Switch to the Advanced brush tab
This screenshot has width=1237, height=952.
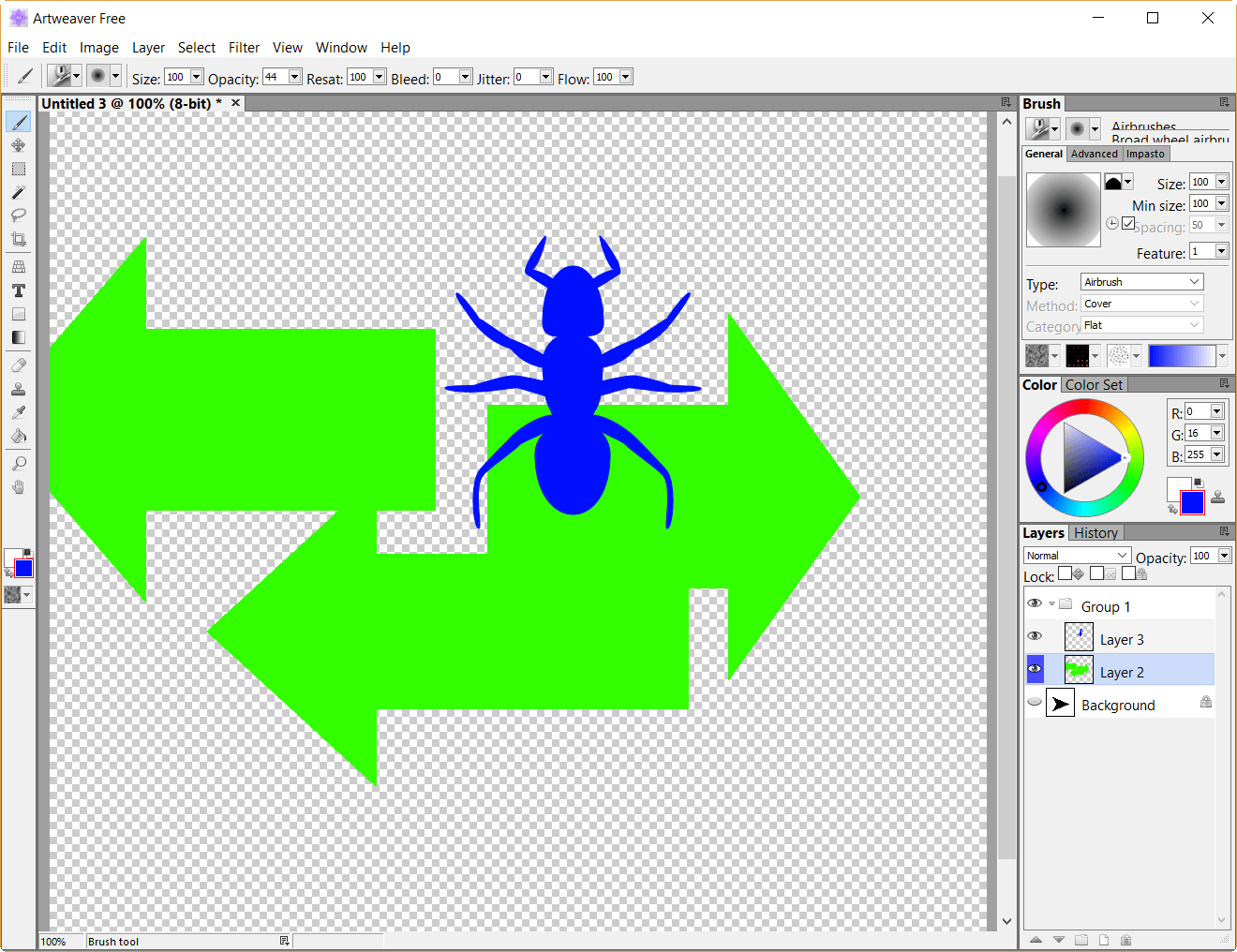click(1094, 153)
